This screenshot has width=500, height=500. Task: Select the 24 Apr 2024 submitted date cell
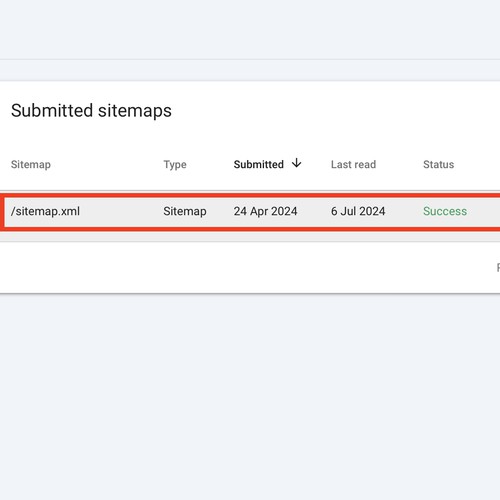265,211
